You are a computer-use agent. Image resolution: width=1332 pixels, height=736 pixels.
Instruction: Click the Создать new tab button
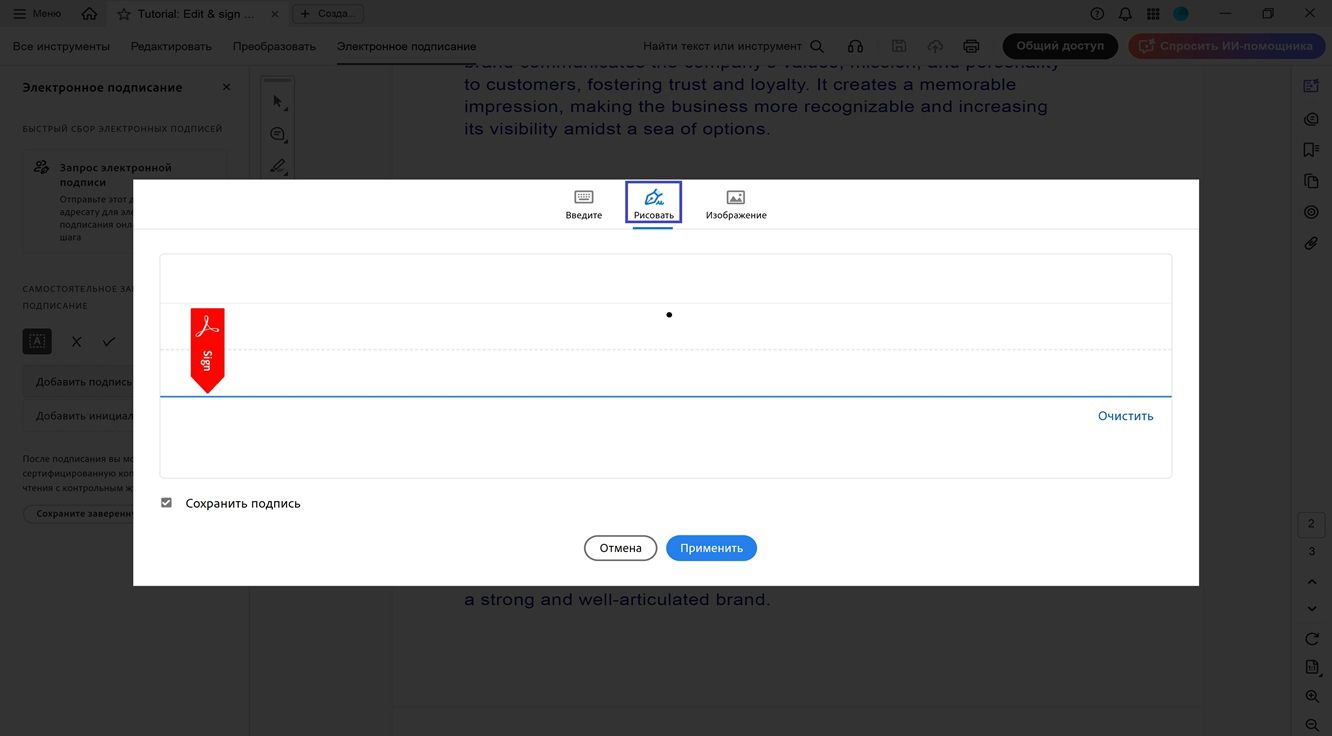(328, 14)
